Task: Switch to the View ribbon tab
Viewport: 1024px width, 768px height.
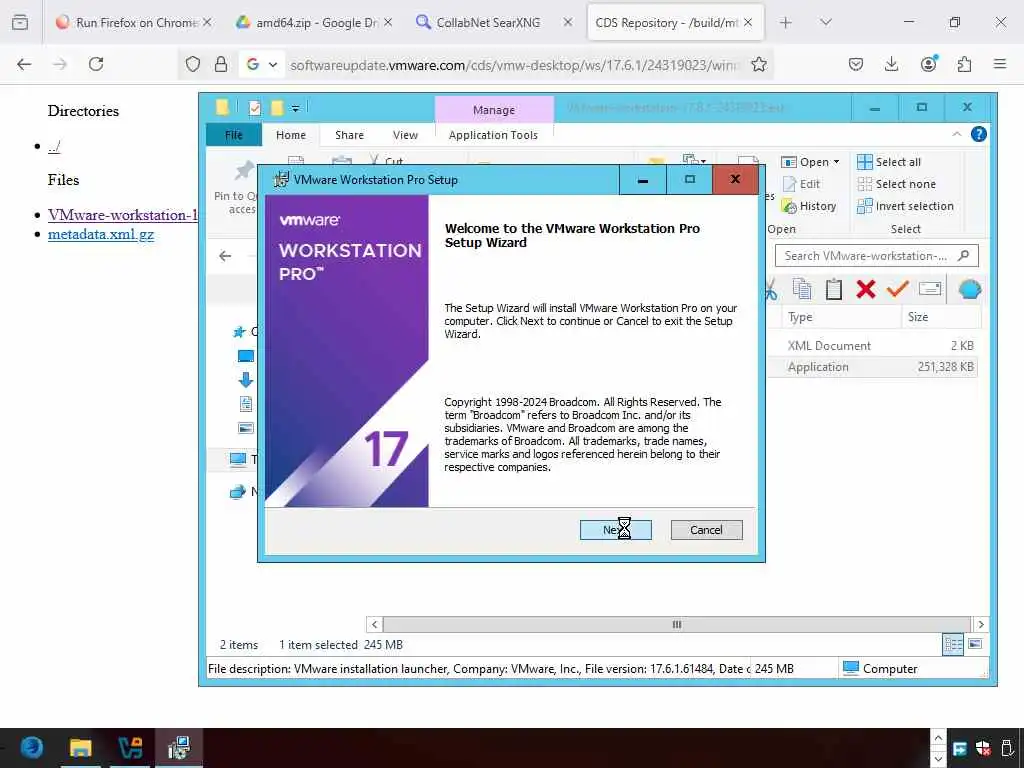Action: click(405, 135)
